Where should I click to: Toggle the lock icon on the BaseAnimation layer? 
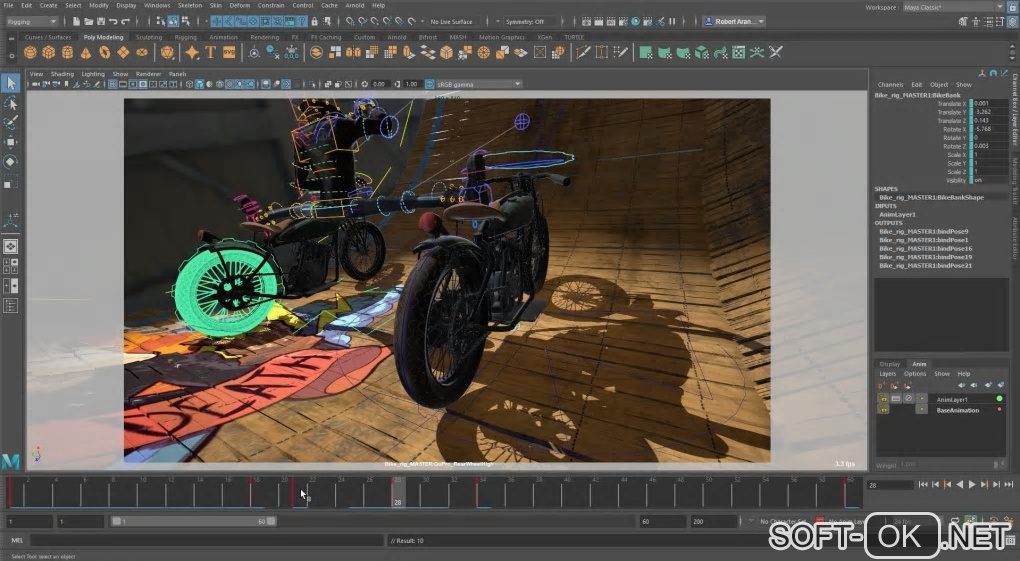884,410
